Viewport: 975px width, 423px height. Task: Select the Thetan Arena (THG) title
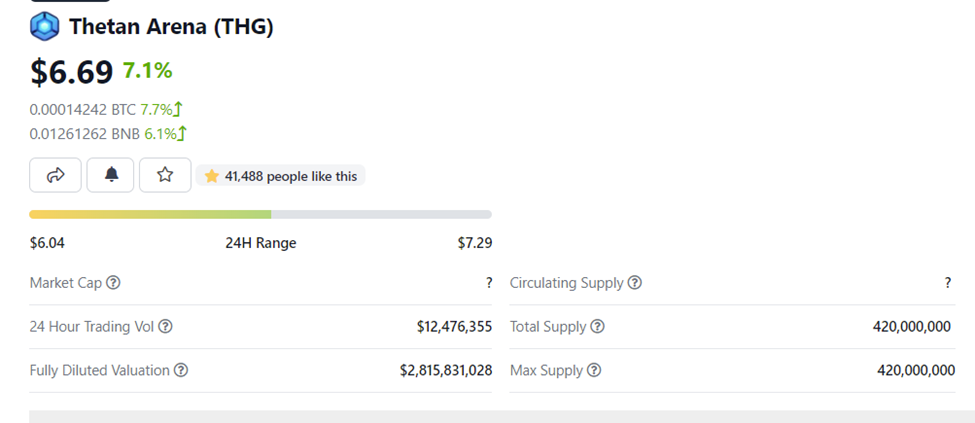point(171,26)
